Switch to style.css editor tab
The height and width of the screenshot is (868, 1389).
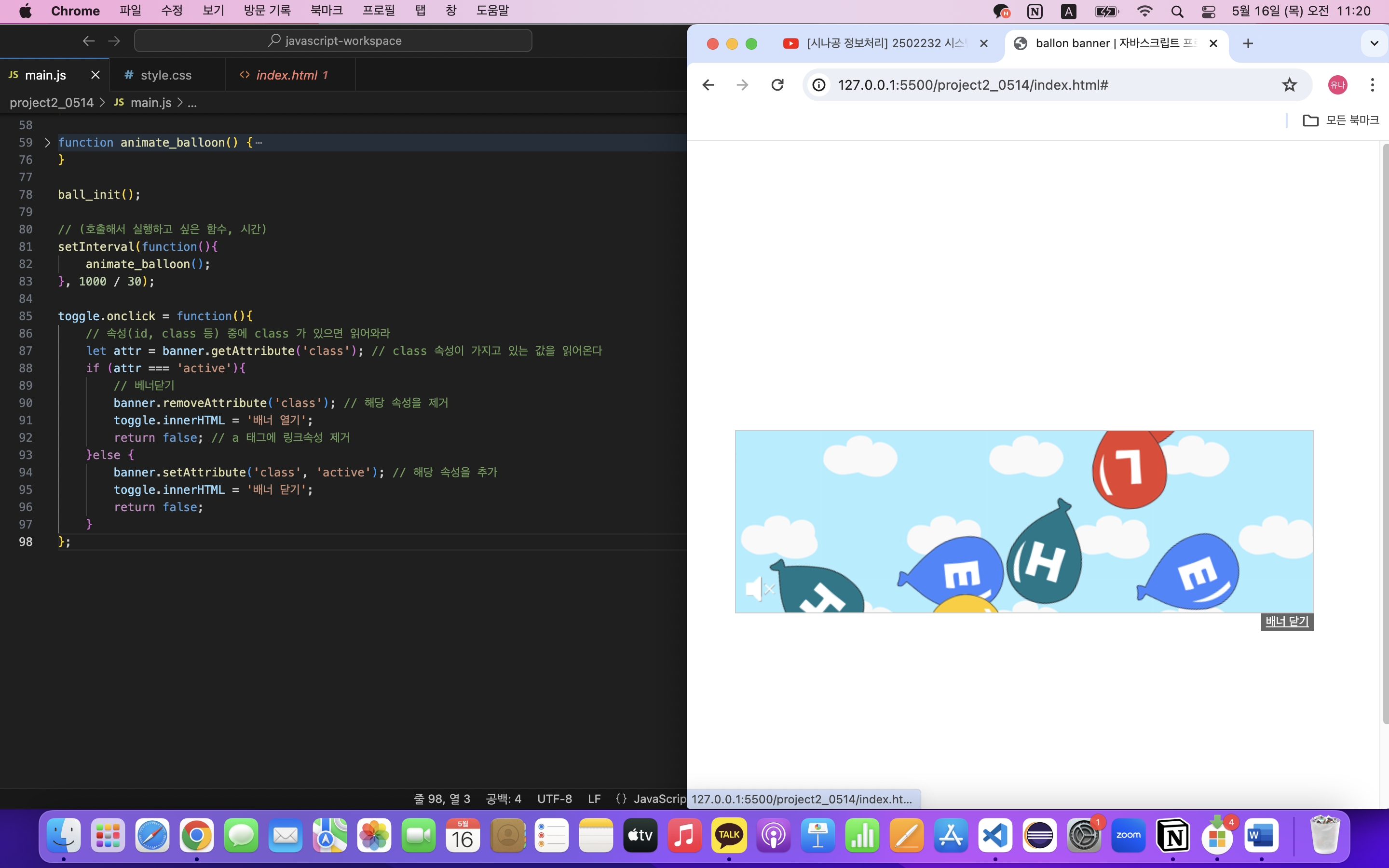(165, 75)
